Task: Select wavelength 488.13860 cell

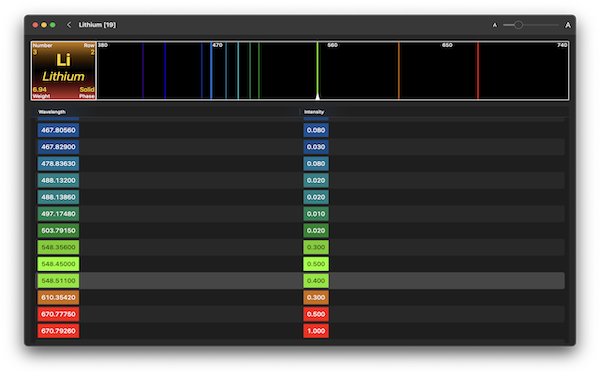Action: (59, 197)
